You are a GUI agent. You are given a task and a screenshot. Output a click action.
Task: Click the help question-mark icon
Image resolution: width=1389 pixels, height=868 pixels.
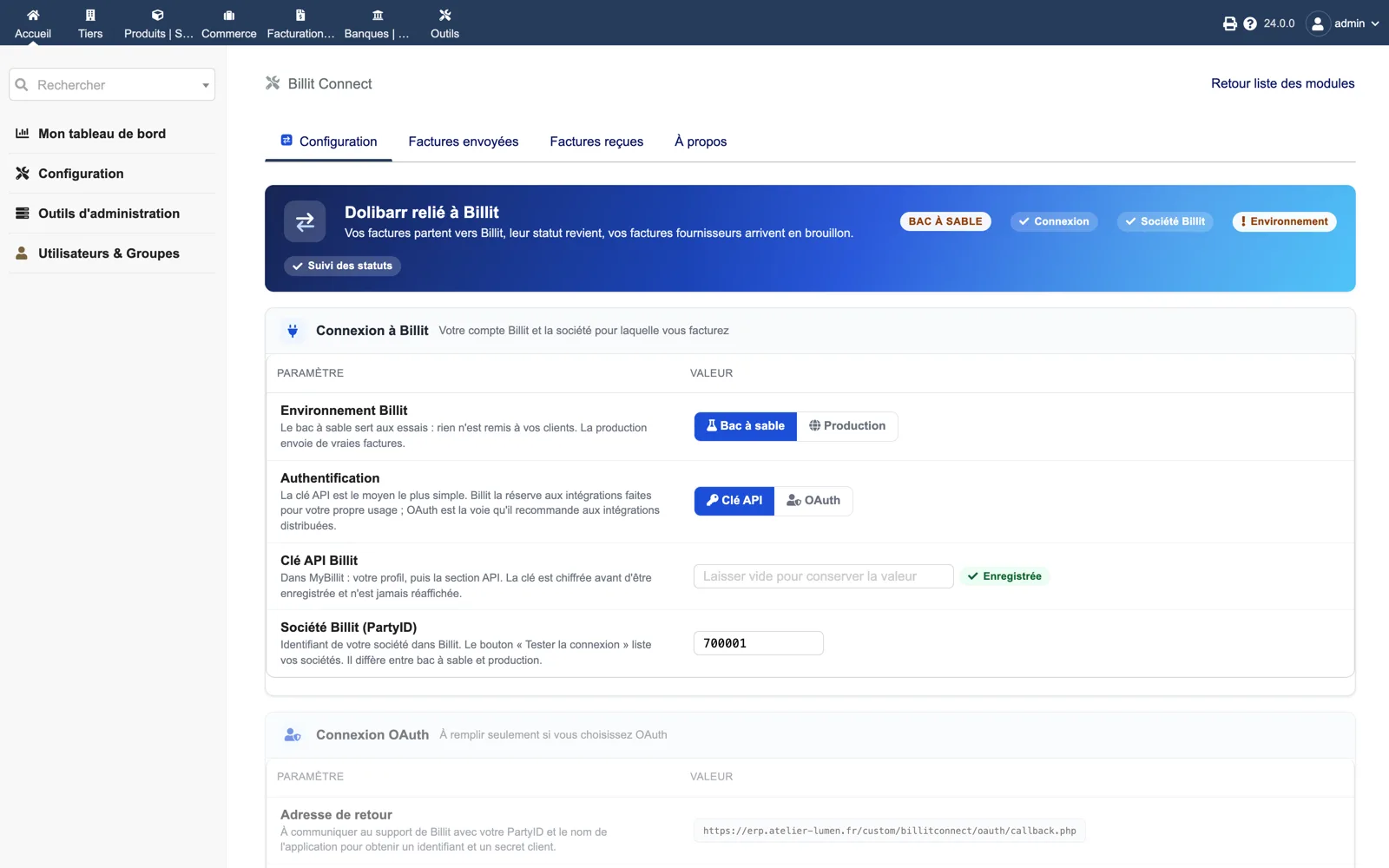(1250, 23)
